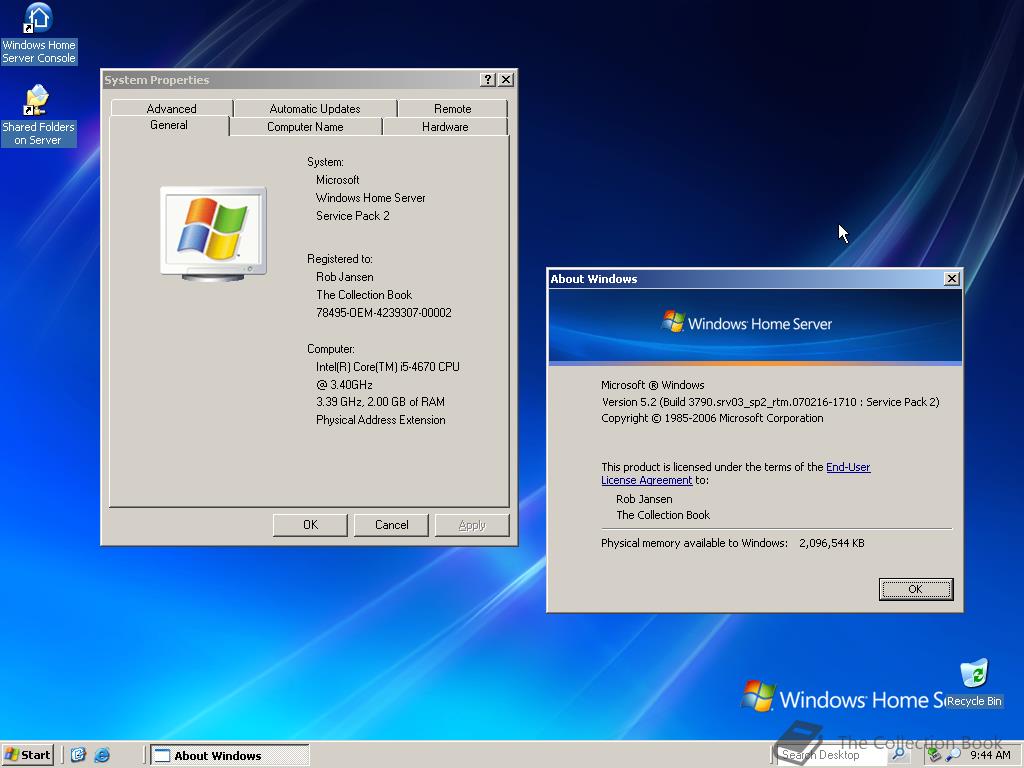Click the Physical Address Extension text

pyautogui.click(x=381, y=420)
